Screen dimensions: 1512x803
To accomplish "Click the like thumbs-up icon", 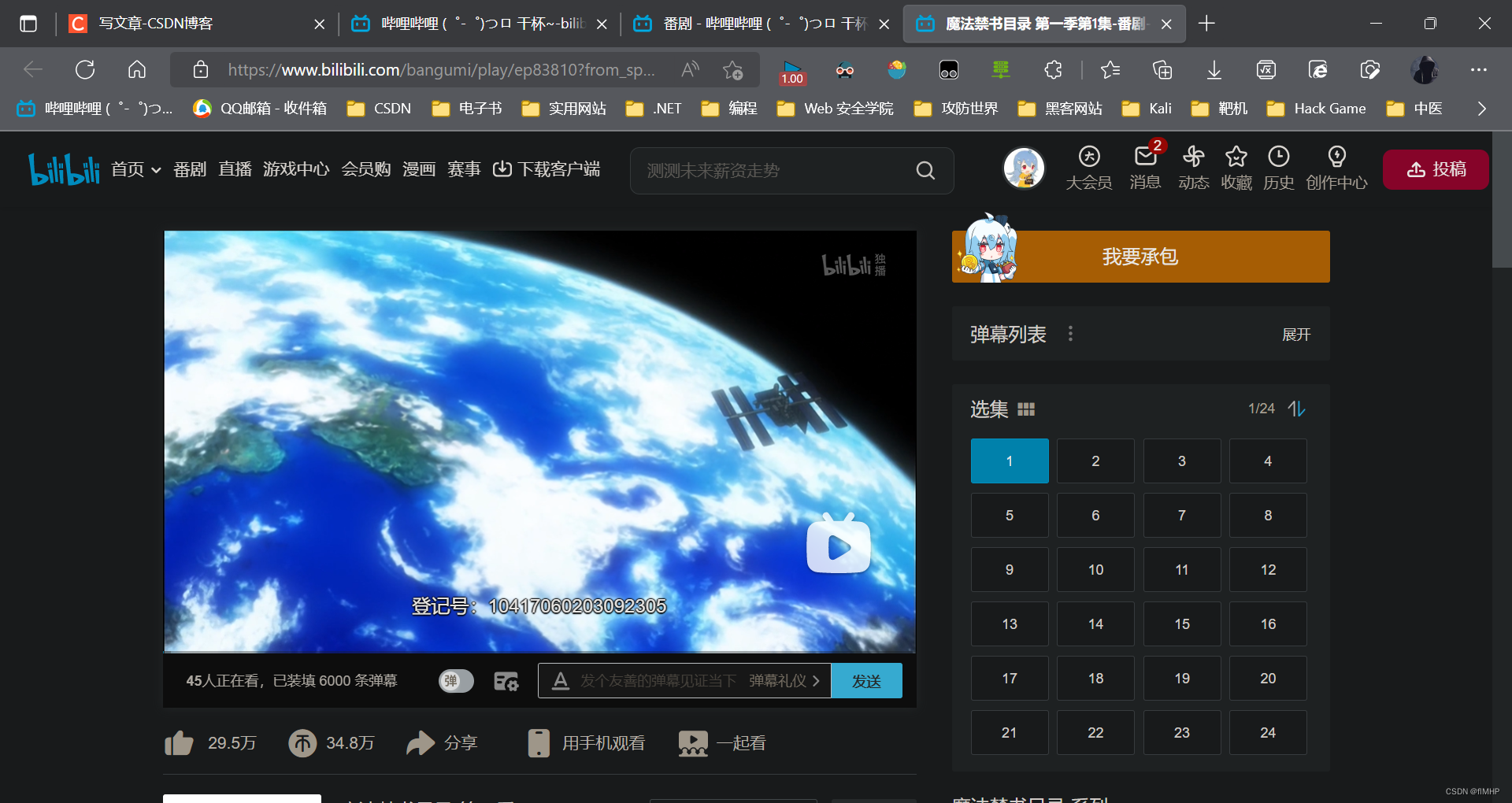I will click(179, 743).
